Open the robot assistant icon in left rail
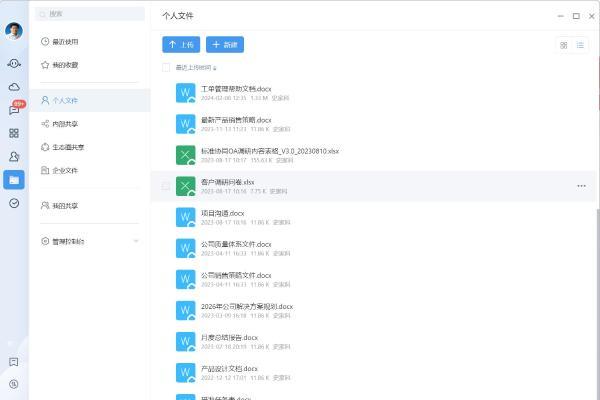 pyautogui.click(x=14, y=64)
